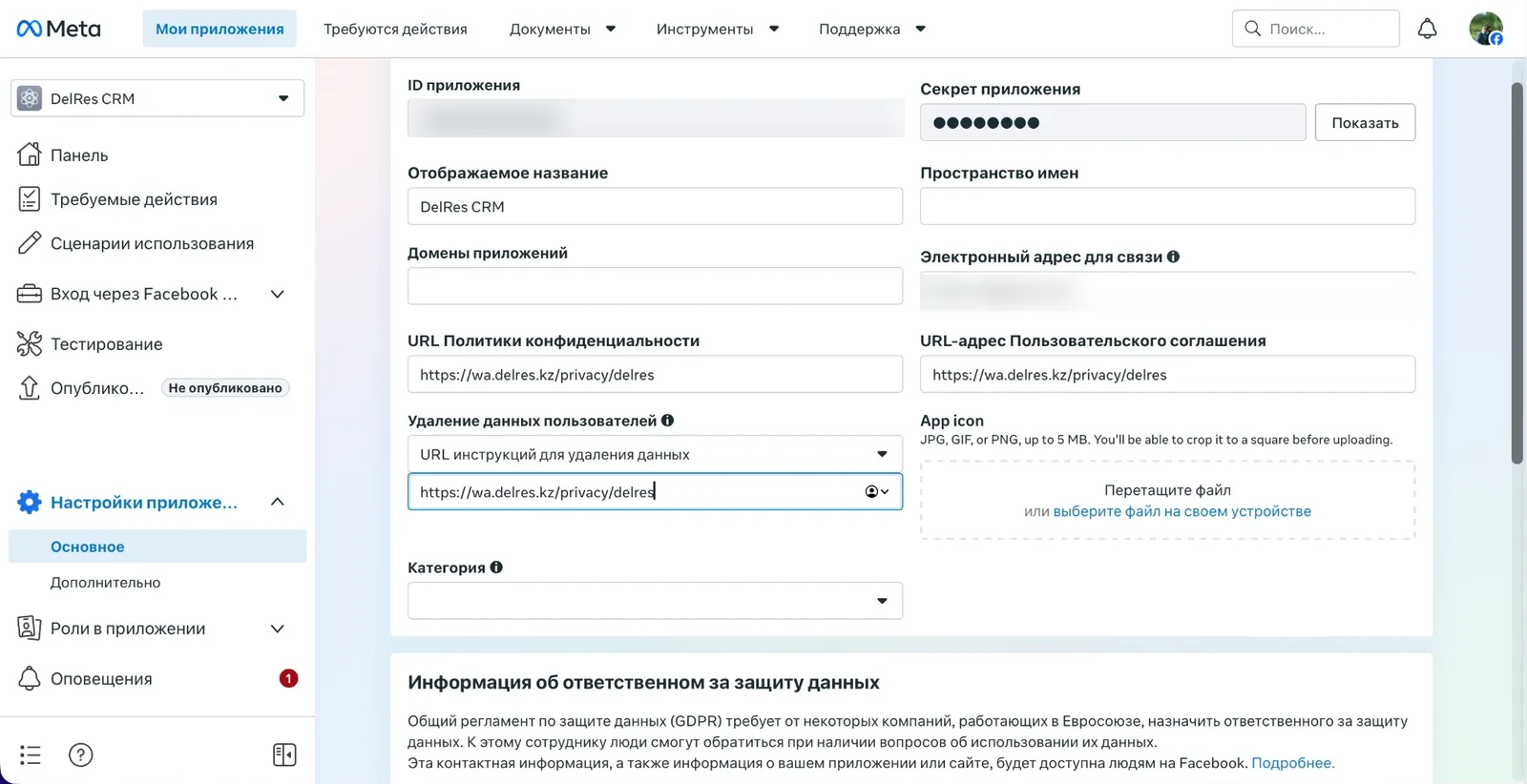The height and width of the screenshot is (784, 1527).
Task: Open Требуемые действия in sidebar
Action: [x=117, y=199]
